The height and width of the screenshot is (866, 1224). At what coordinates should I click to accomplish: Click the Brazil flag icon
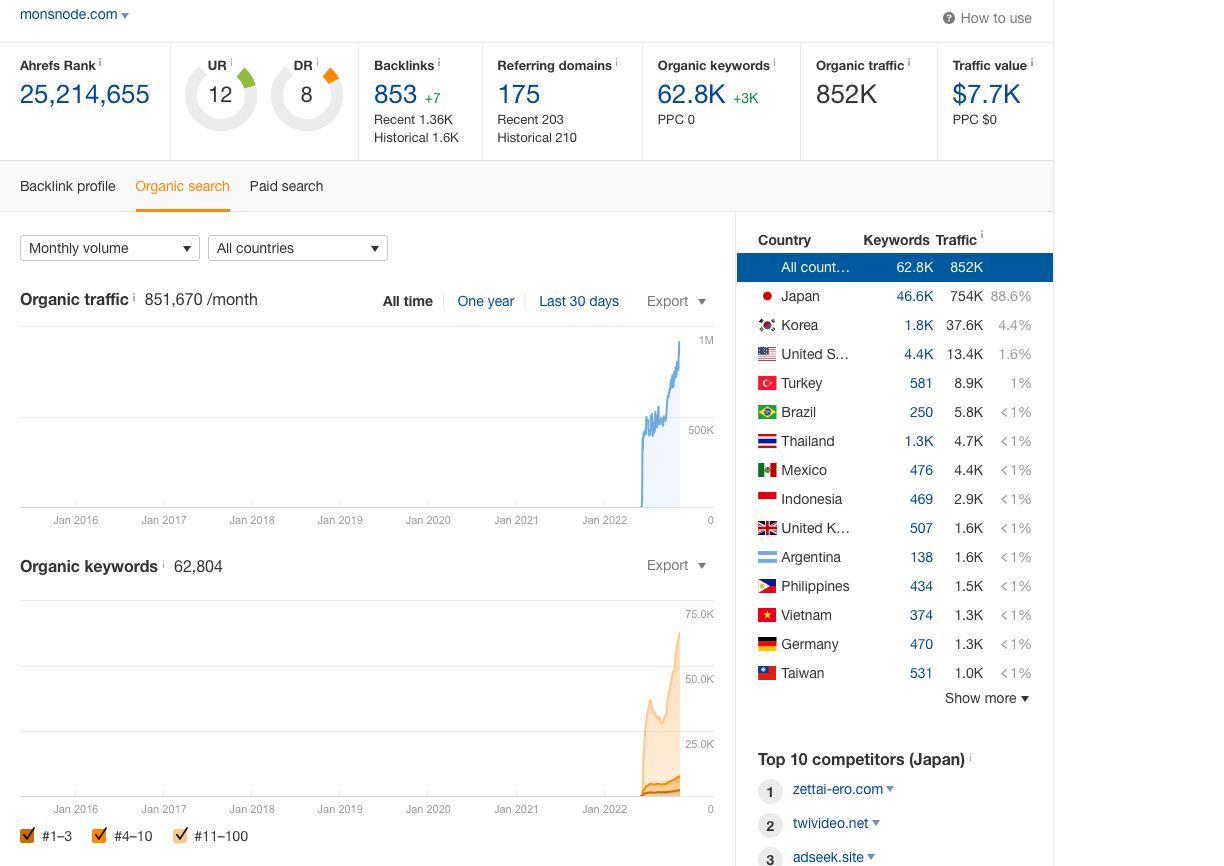click(767, 412)
